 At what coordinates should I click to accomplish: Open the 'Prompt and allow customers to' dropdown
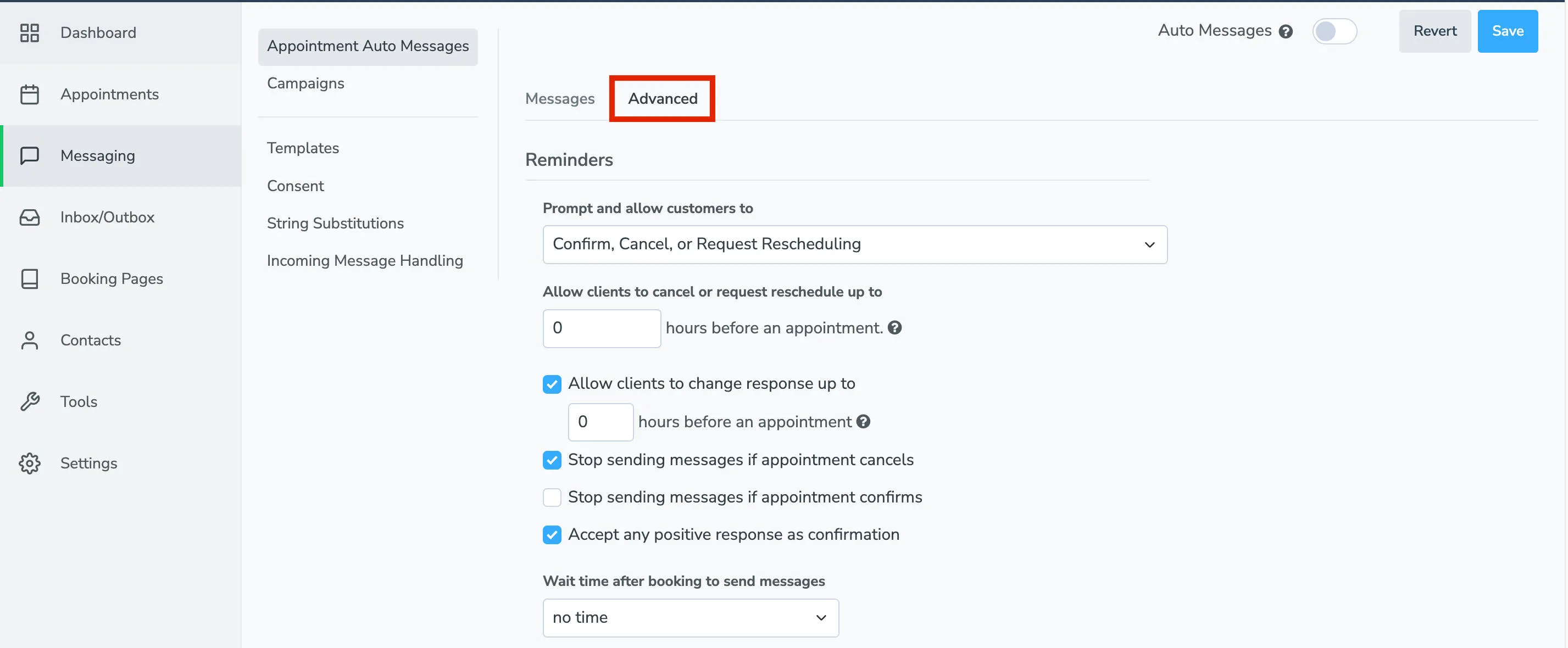[854, 244]
